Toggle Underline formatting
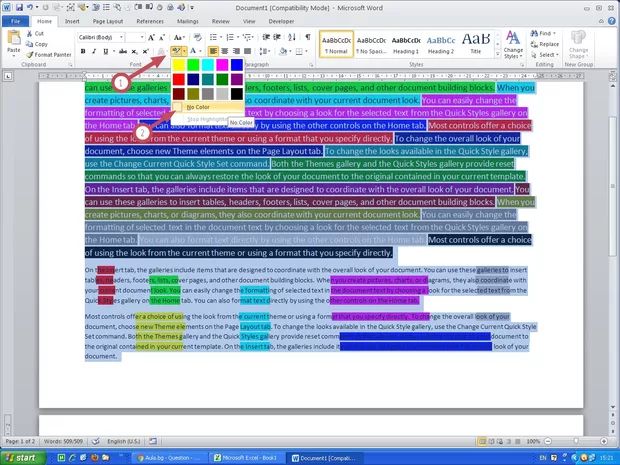This screenshot has height=465, width=620. click(x=106, y=51)
